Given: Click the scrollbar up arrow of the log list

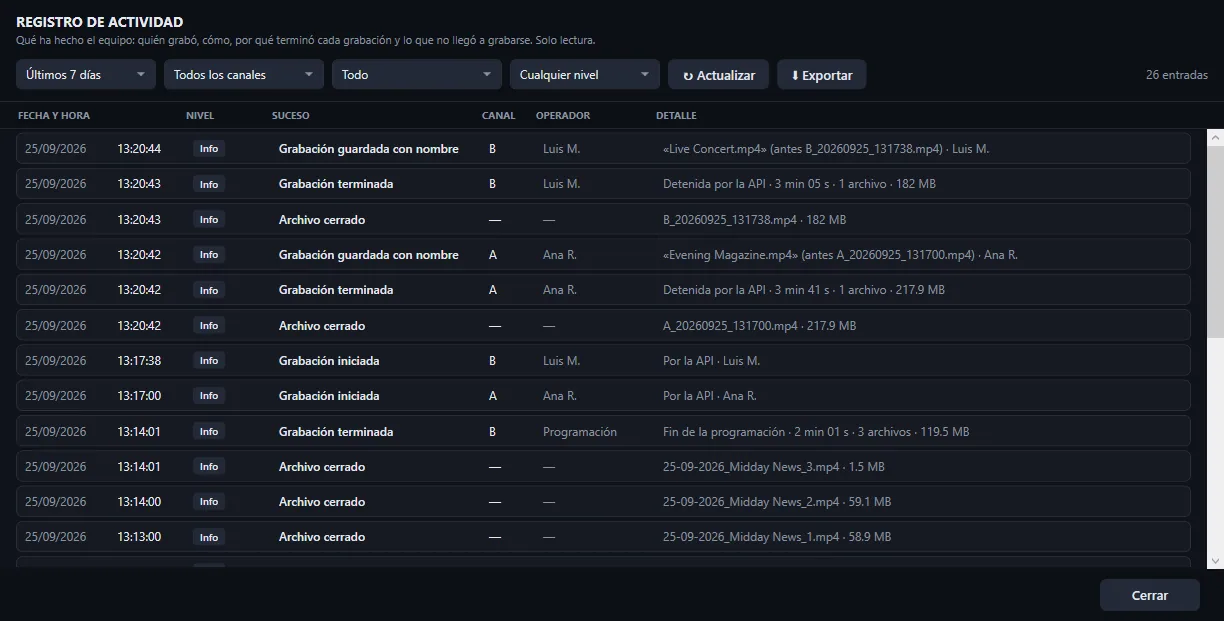Looking at the screenshot, I should click(x=1216, y=137).
